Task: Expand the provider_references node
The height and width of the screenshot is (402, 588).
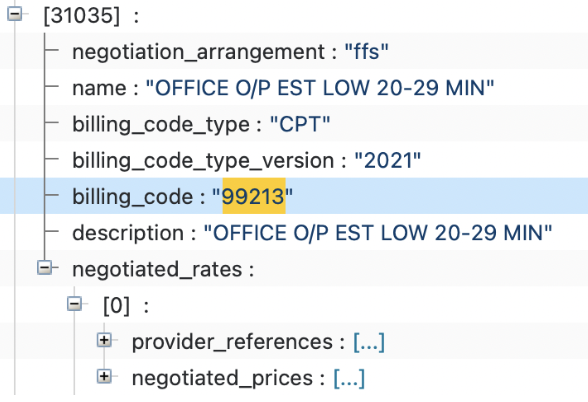Action: point(104,340)
